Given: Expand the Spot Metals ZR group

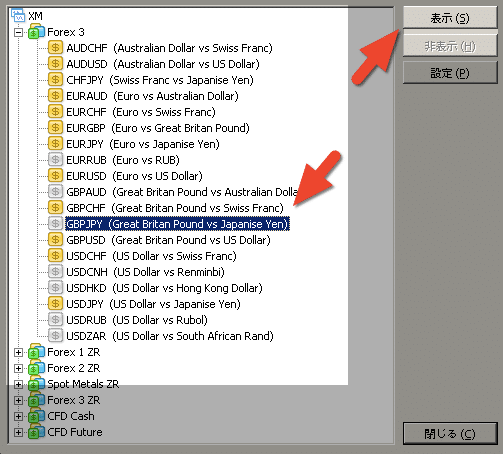Looking at the screenshot, I should click(18, 384).
